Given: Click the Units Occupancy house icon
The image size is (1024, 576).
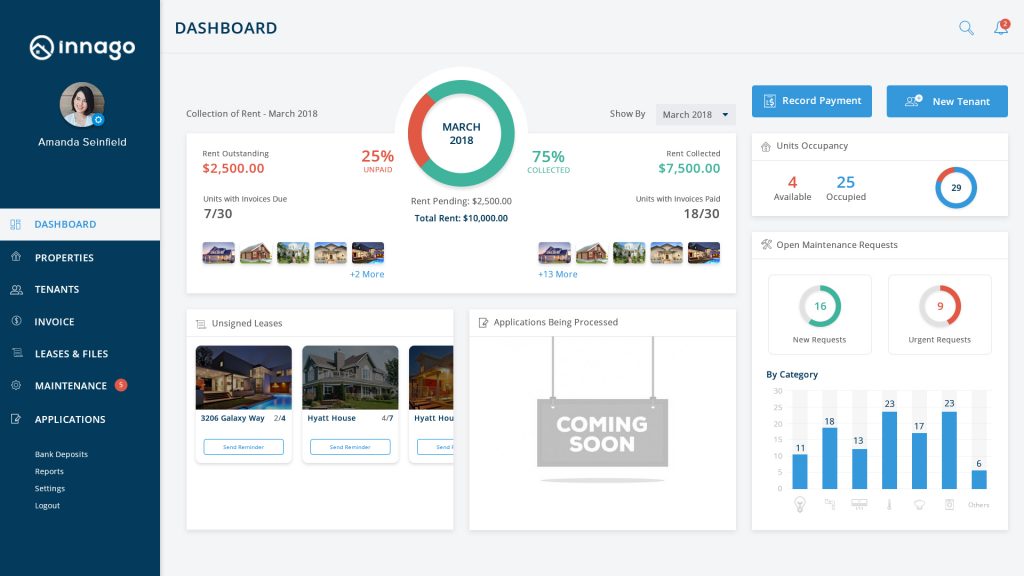Looking at the screenshot, I should tap(765, 146).
